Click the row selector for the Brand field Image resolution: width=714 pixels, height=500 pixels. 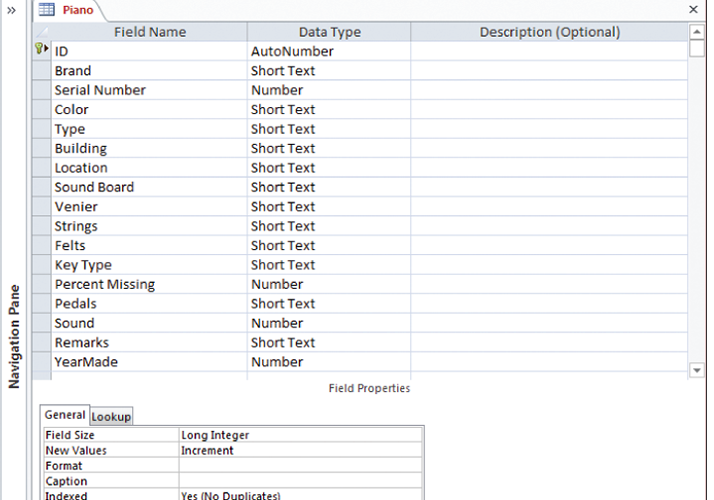pyautogui.click(x=41, y=71)
